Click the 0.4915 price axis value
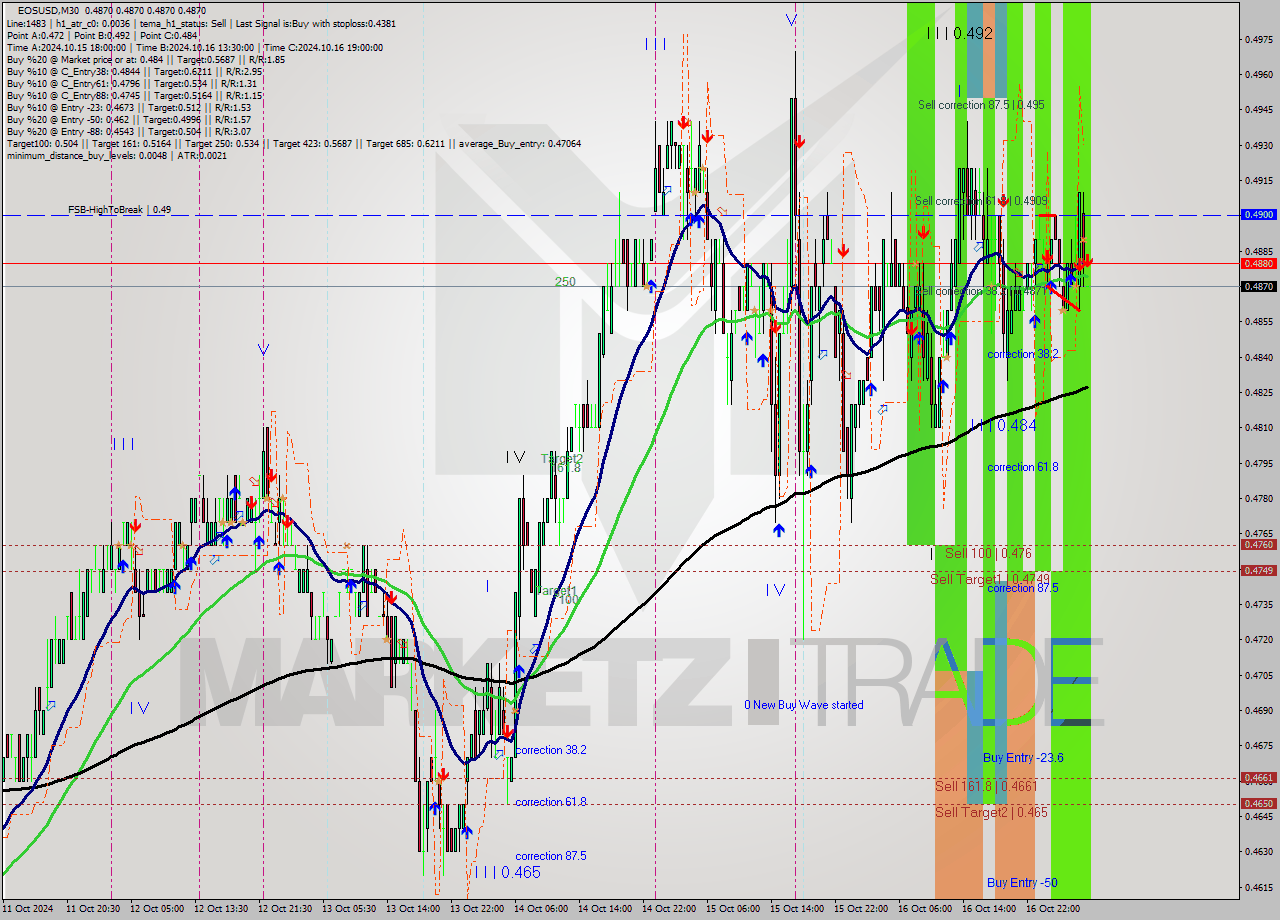The width and height of the screenshot is (1280, 920). click(1257, 181)
